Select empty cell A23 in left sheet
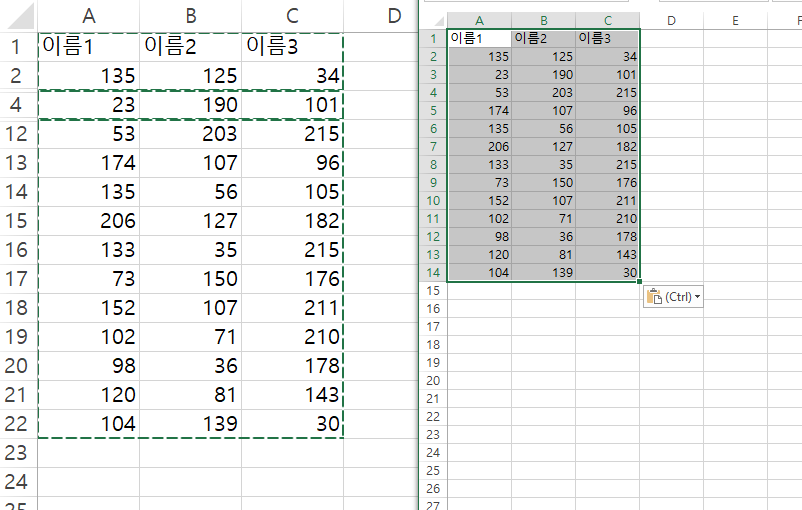This screenshot has width=802, height=510. click(x=88, y=453)
